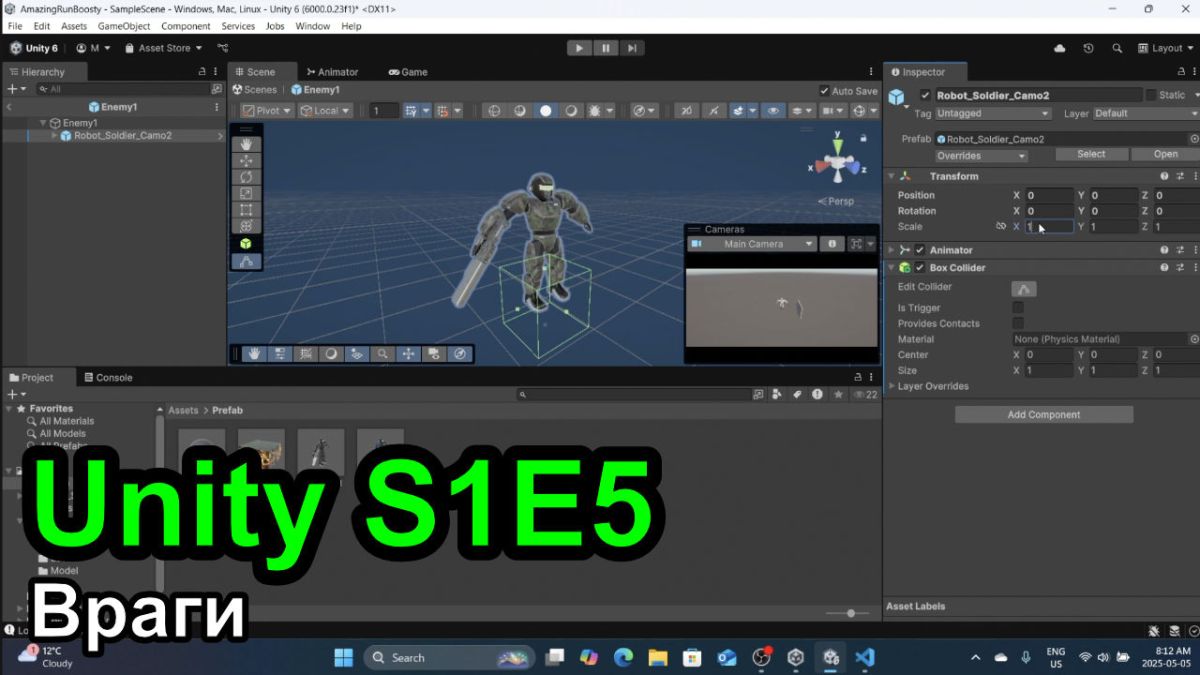The height and width of the screenshot is (675, 1200).
Task: Open the GameObject menu
Action: pos(123,26)
